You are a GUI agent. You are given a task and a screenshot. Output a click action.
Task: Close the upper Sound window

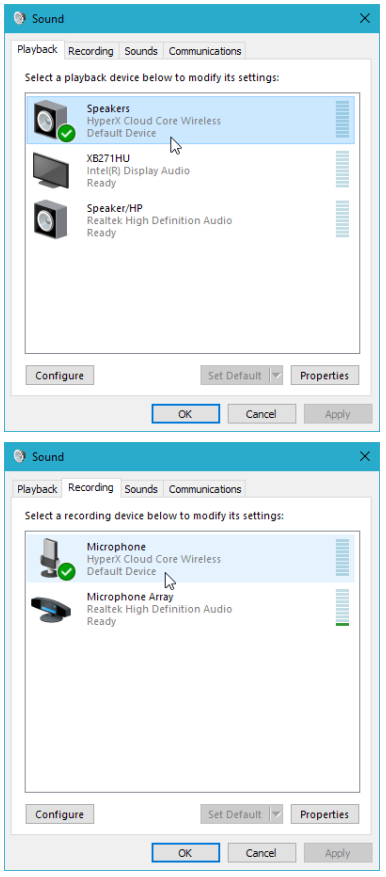point(365,18)
